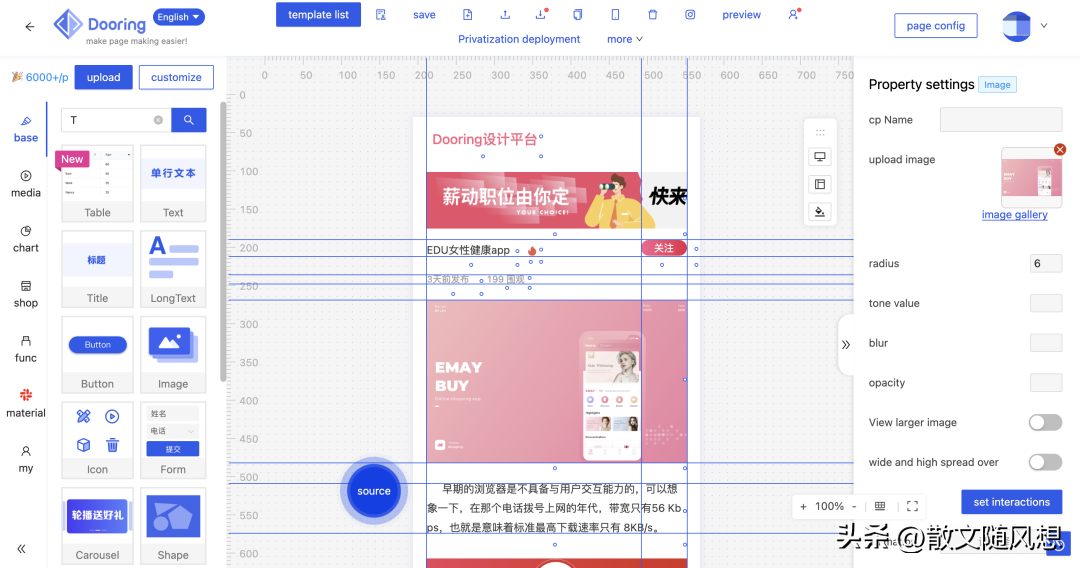Select the Image component
The width and height of the screenshot is (1080, 568).
pos(173,354)
